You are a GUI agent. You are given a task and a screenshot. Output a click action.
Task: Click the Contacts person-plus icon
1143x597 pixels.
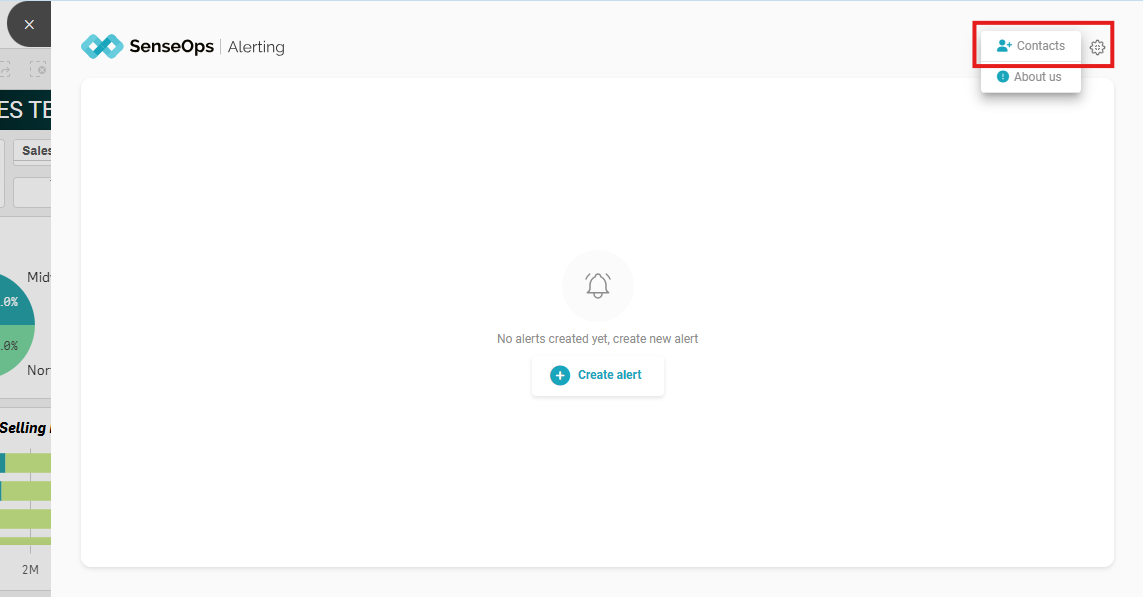pyautogui.click(x=1004, y=46)
